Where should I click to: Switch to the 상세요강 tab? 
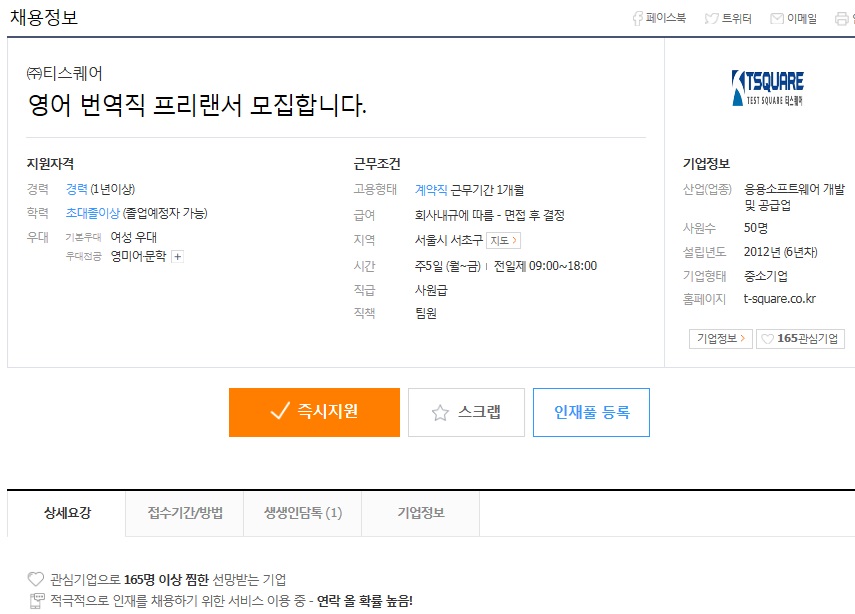pyautogui.click(x=67, y=513)
